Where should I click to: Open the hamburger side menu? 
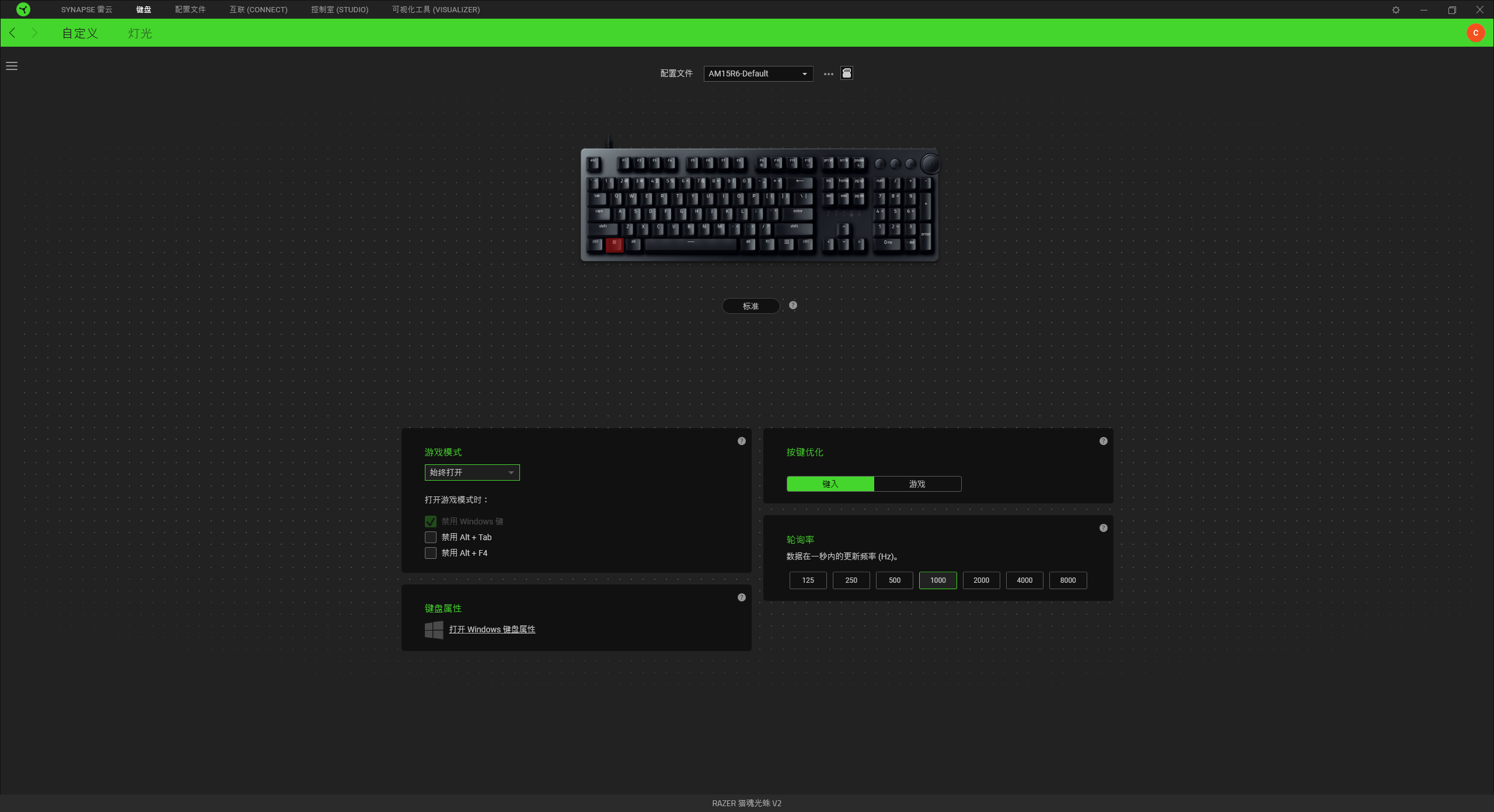[x=12, y=66]
